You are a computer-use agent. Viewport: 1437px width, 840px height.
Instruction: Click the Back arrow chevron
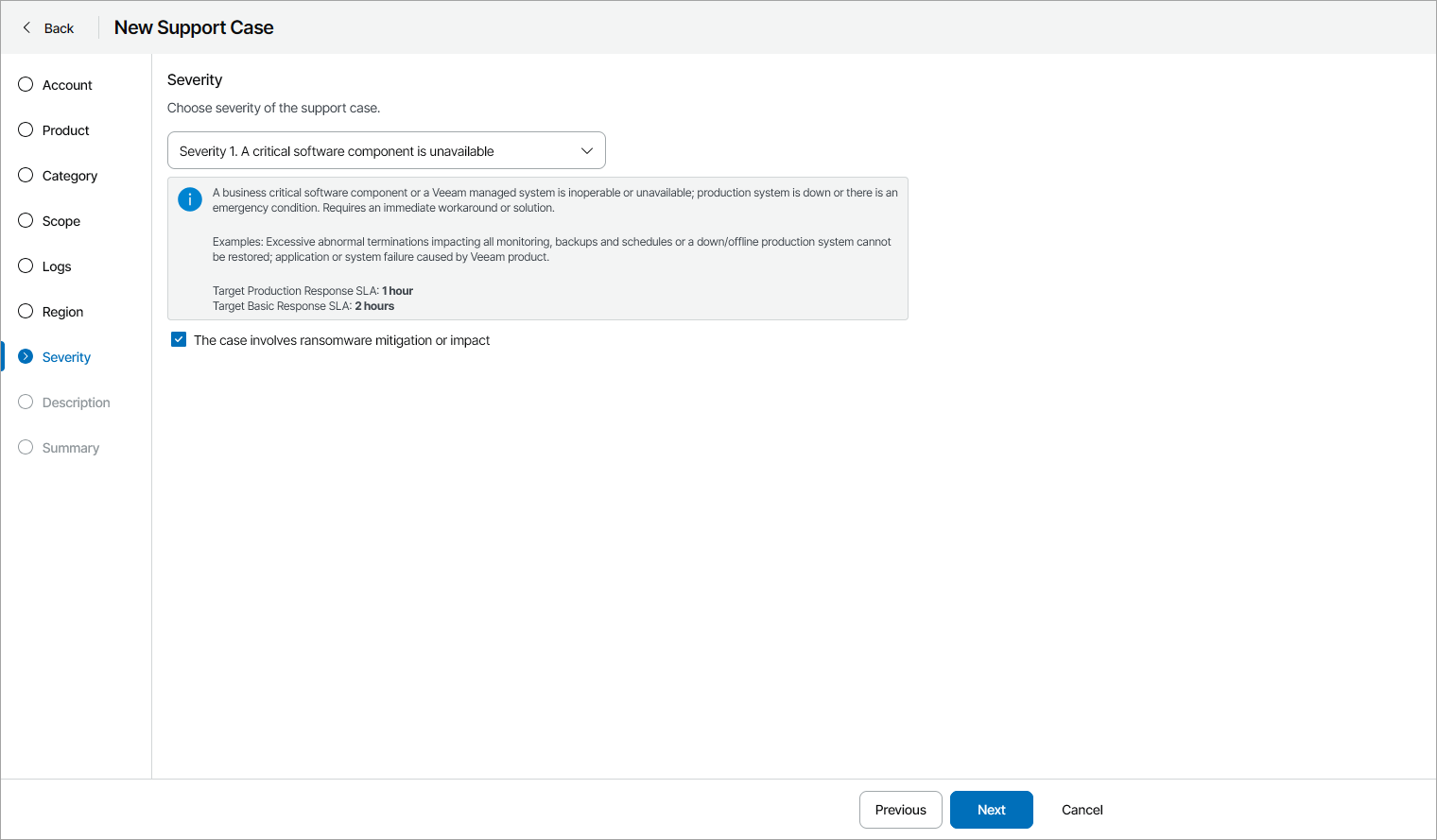tap(26, 27)
